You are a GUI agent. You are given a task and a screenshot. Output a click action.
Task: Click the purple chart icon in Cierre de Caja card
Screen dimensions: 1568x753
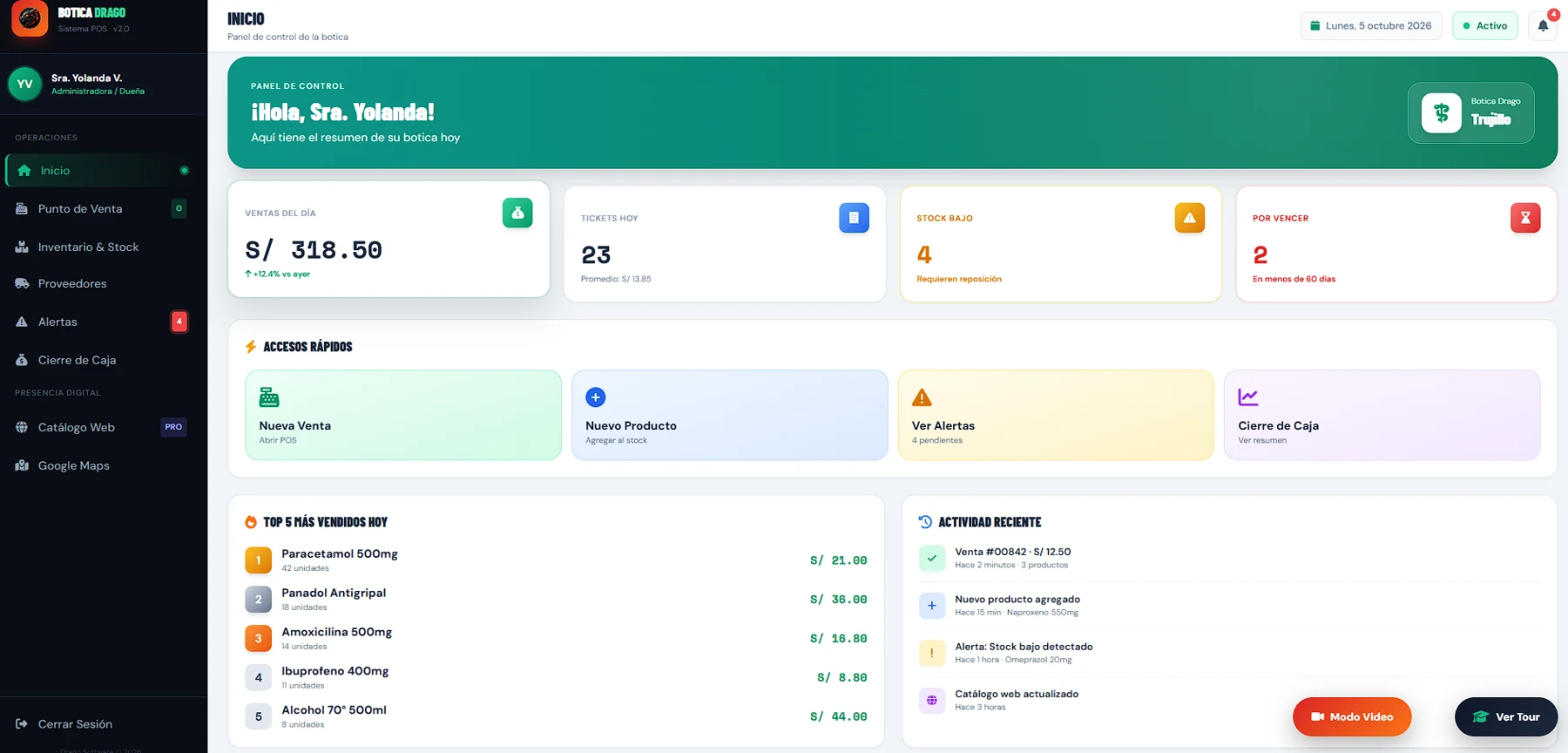[x=1248, y=397]
